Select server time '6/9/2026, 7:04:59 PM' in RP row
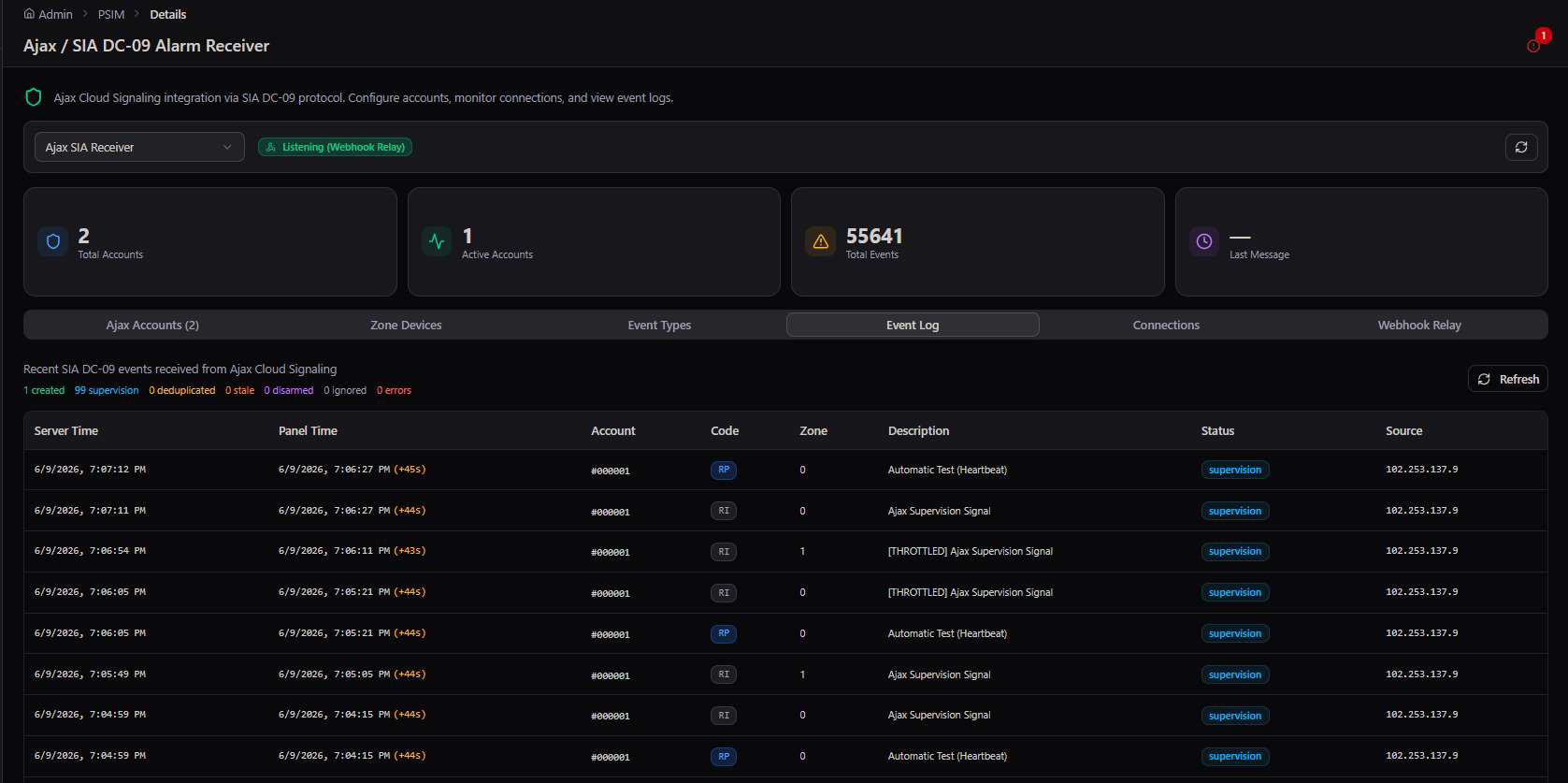 coord(90,756)
